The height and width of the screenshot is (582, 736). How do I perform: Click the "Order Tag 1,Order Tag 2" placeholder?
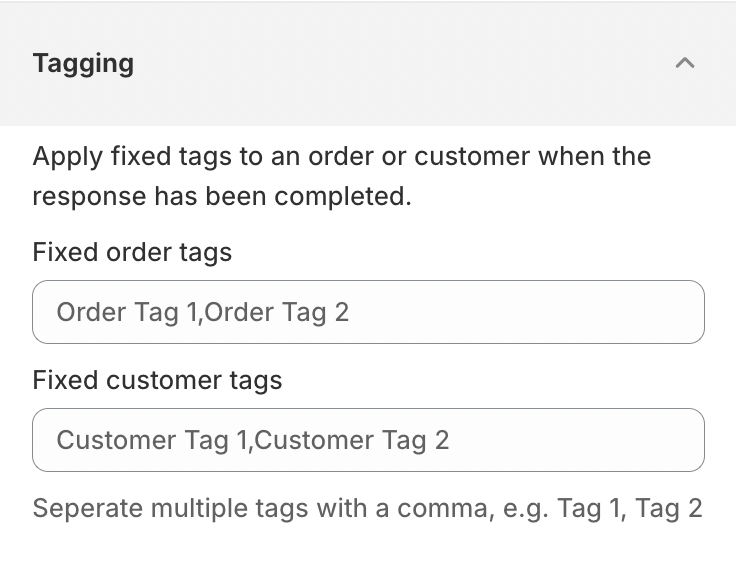point(203,312)
